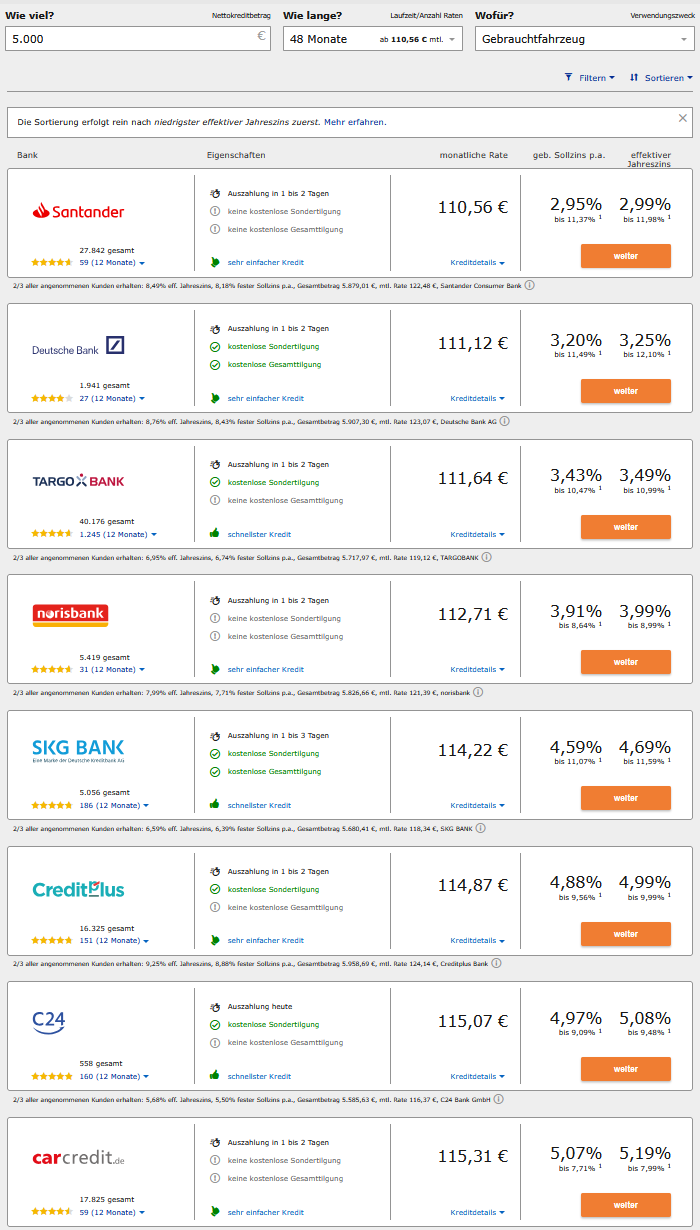Click the thumbs-up 'schnellster Kredit' icon for SKG BANK
Screen dimensions: 700x1230
click(214, 804)
